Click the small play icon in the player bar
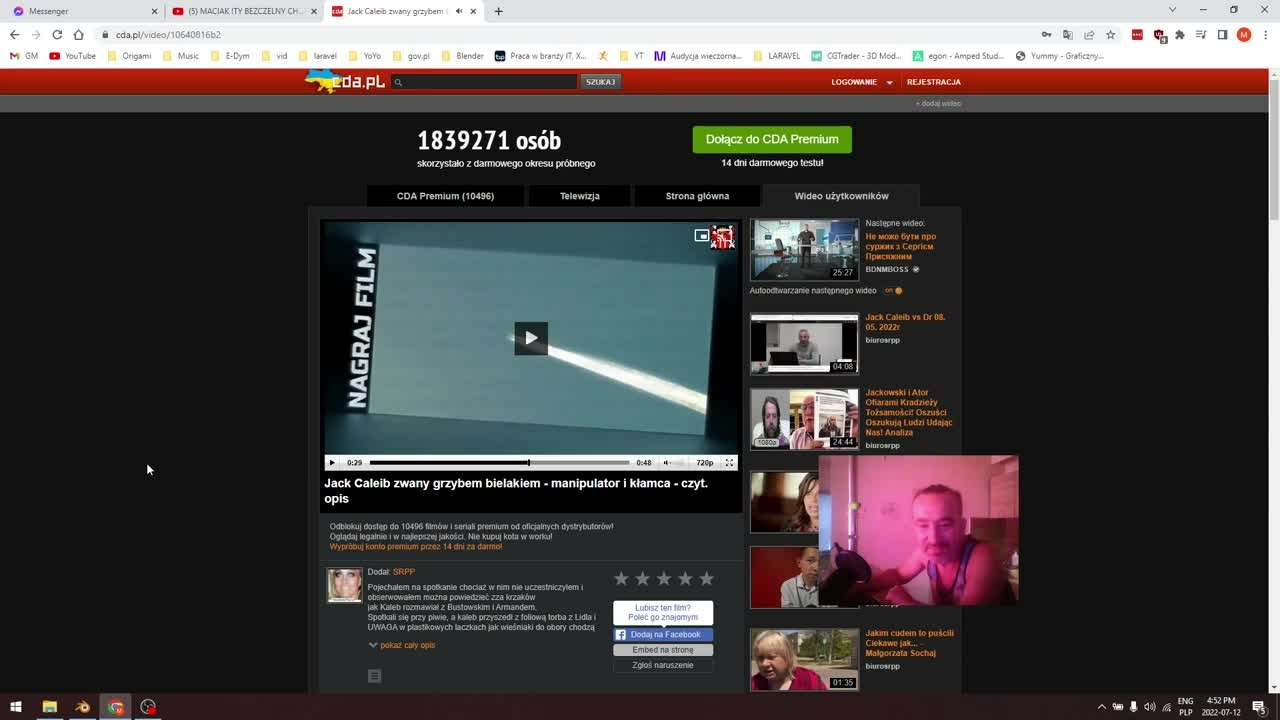 (332, 463)
